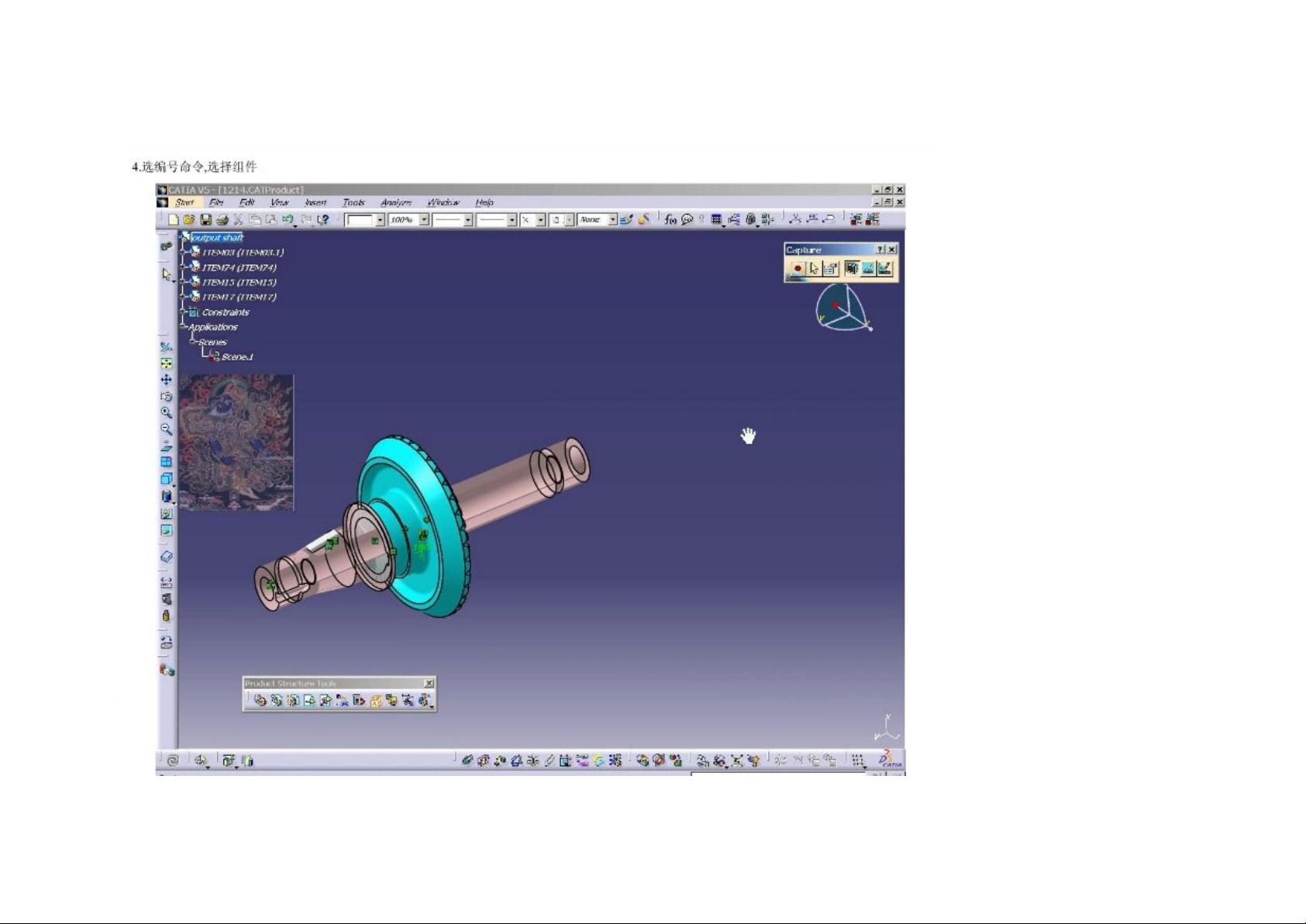Click the Save icon in the top toolbar

tap(206, 220)
